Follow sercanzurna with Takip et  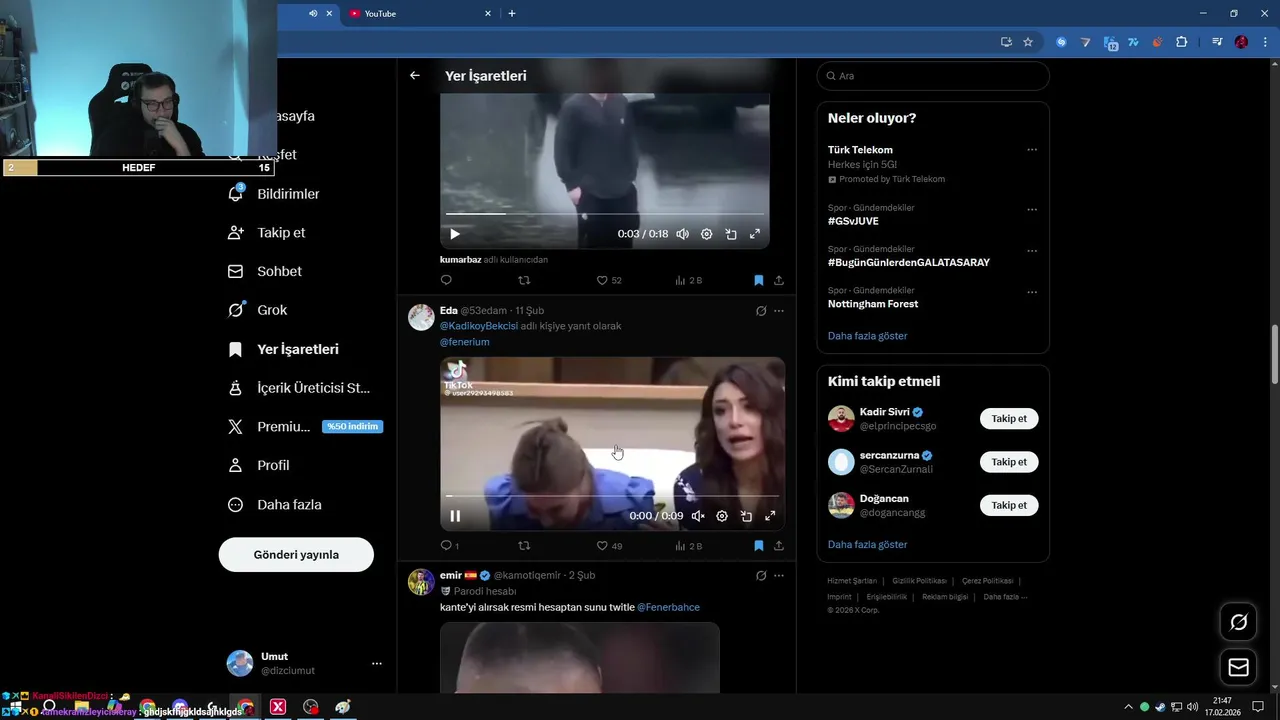[1009, 462]
